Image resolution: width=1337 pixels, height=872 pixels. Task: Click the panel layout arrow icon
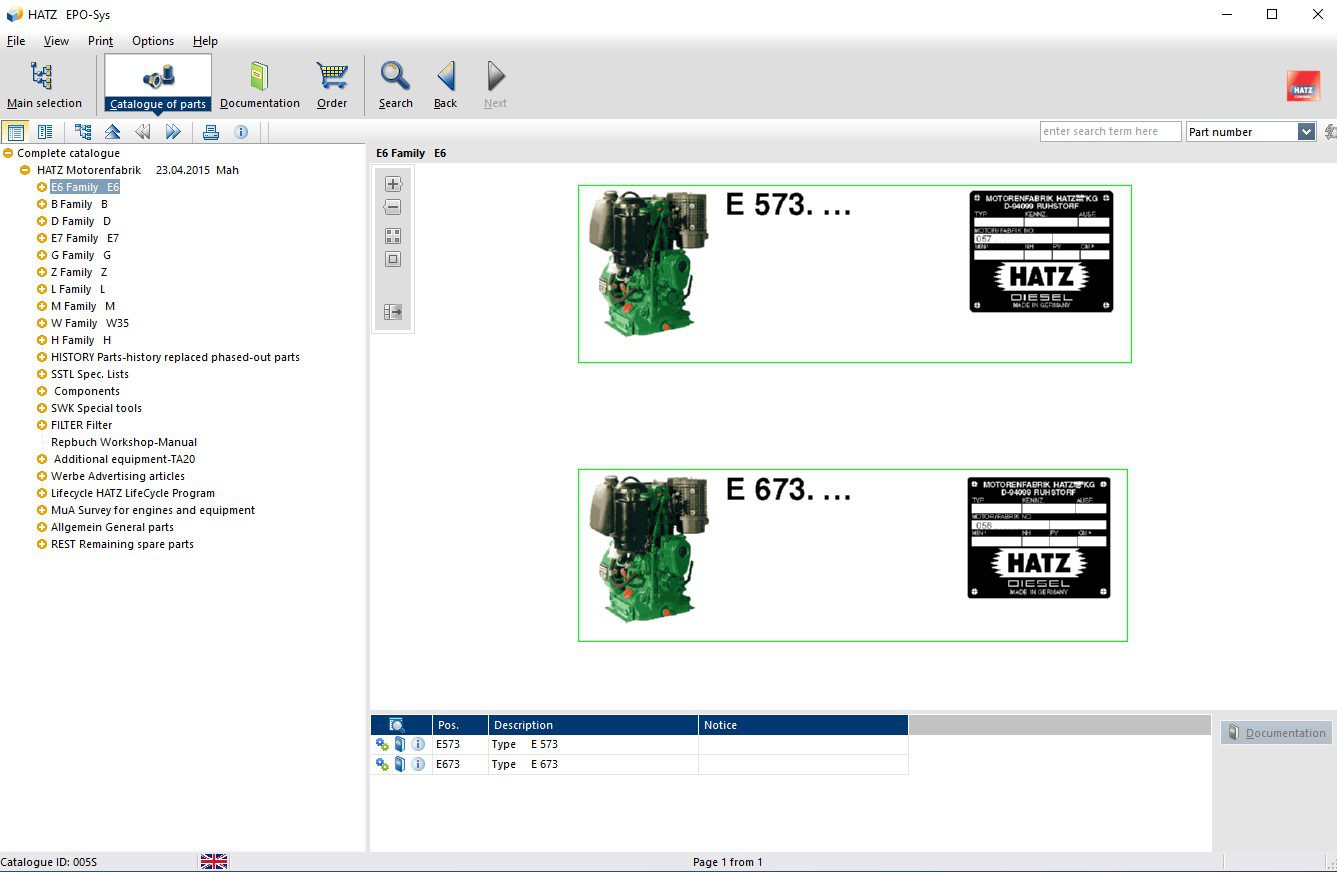(x=393, y=313)
